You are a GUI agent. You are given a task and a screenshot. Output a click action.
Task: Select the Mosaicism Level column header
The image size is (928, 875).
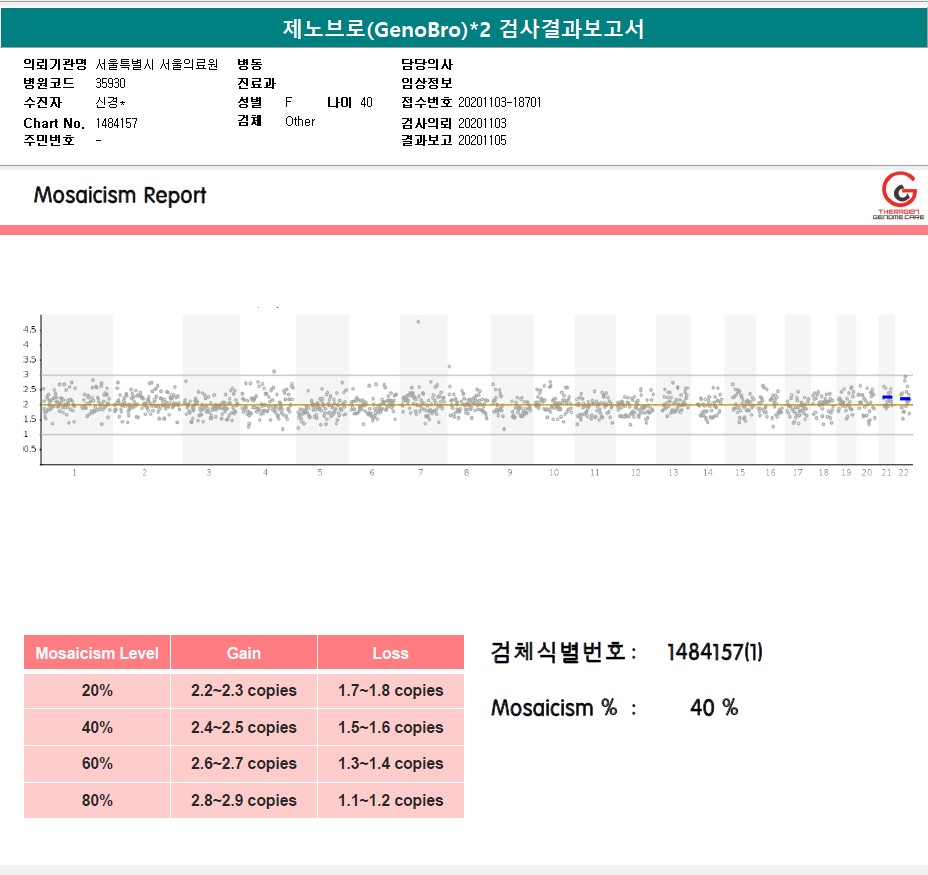97,653
